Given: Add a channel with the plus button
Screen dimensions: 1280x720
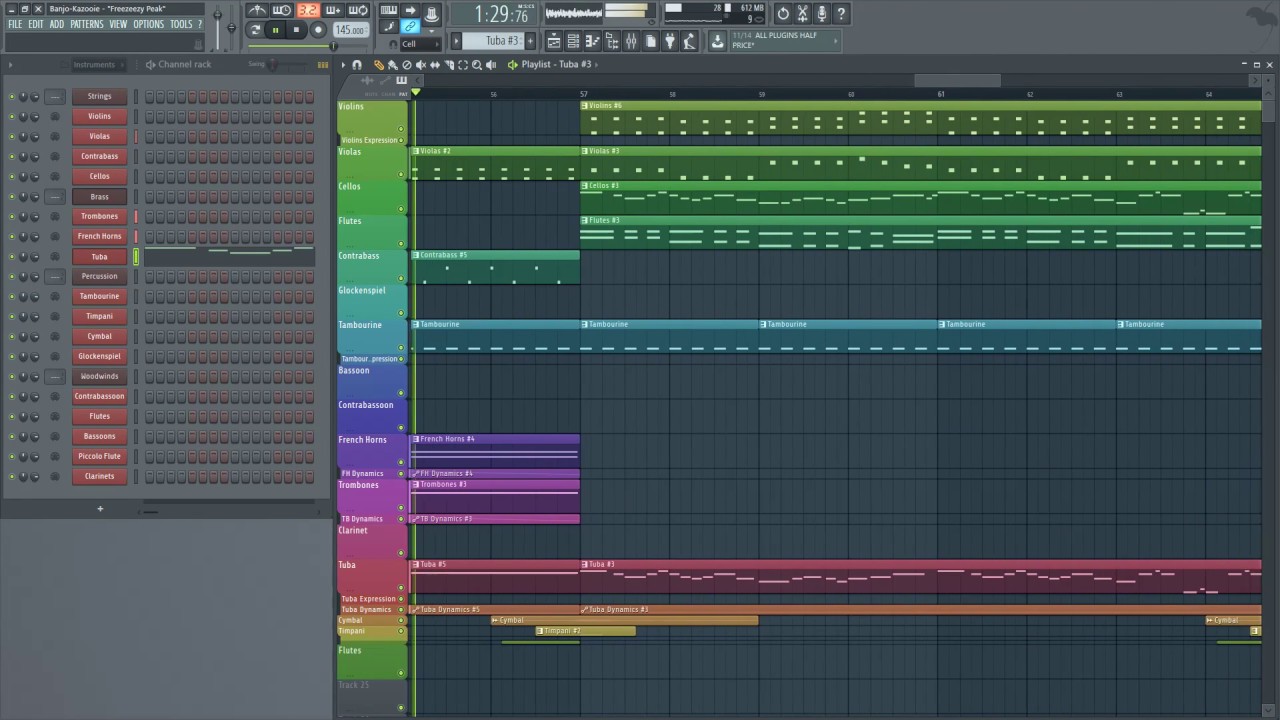Looking at the screenshot, I should point(99,509).
